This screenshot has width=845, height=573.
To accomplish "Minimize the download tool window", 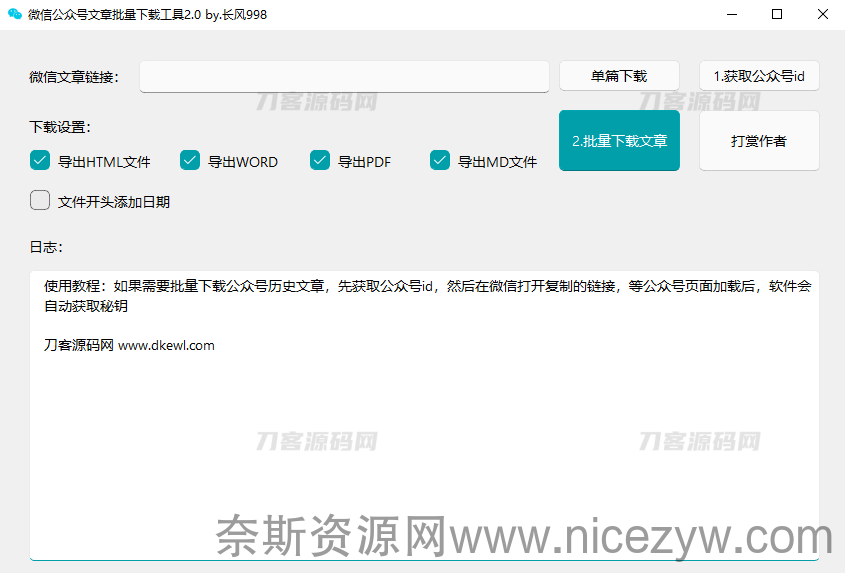I will point(731,15).
